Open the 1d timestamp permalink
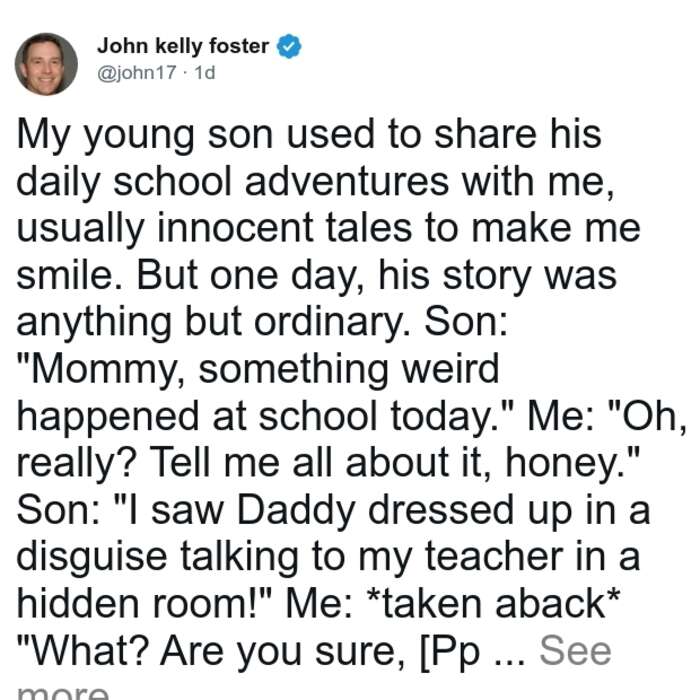 coord(205,73)
